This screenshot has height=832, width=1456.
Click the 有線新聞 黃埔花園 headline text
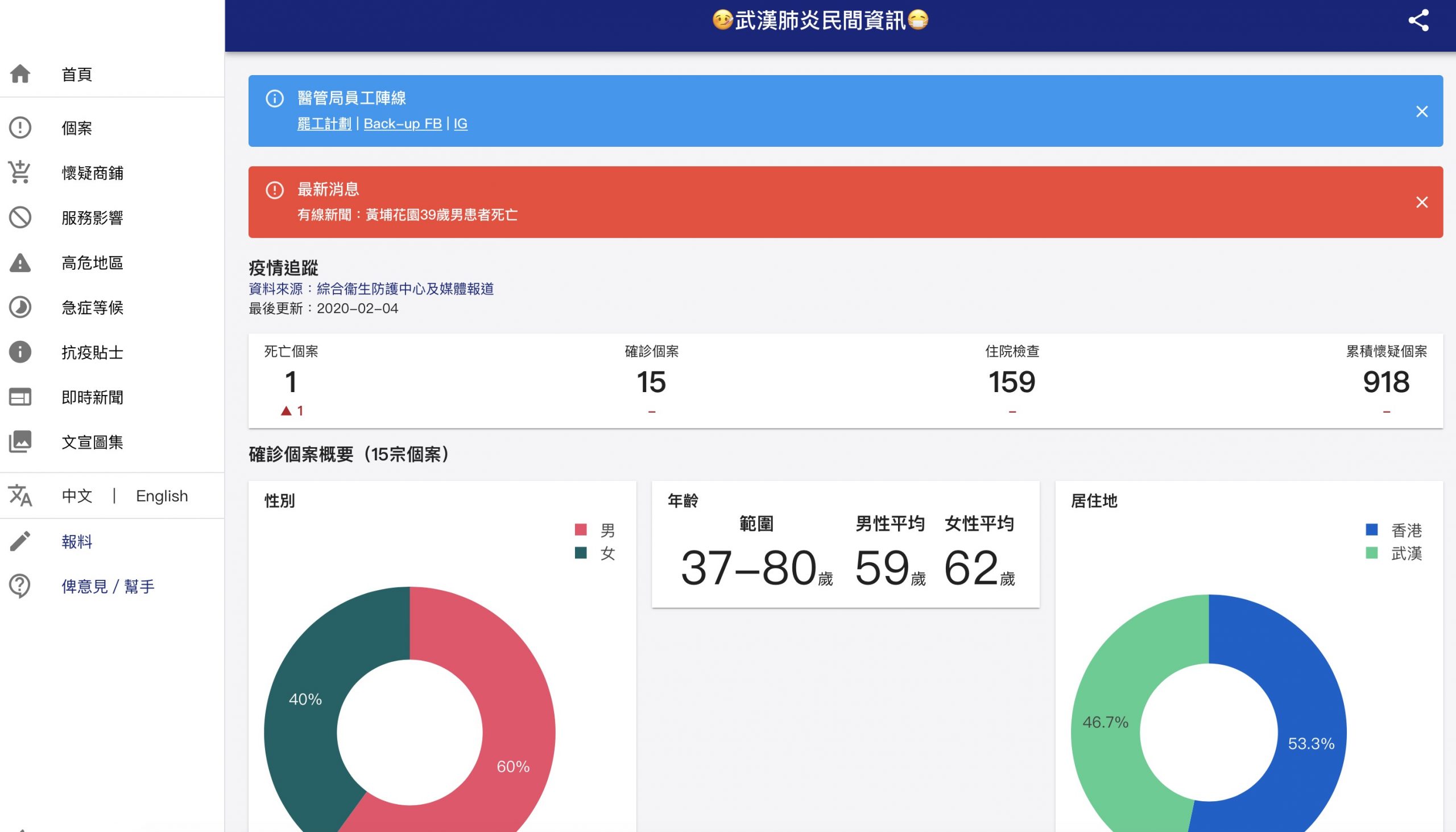408,215
